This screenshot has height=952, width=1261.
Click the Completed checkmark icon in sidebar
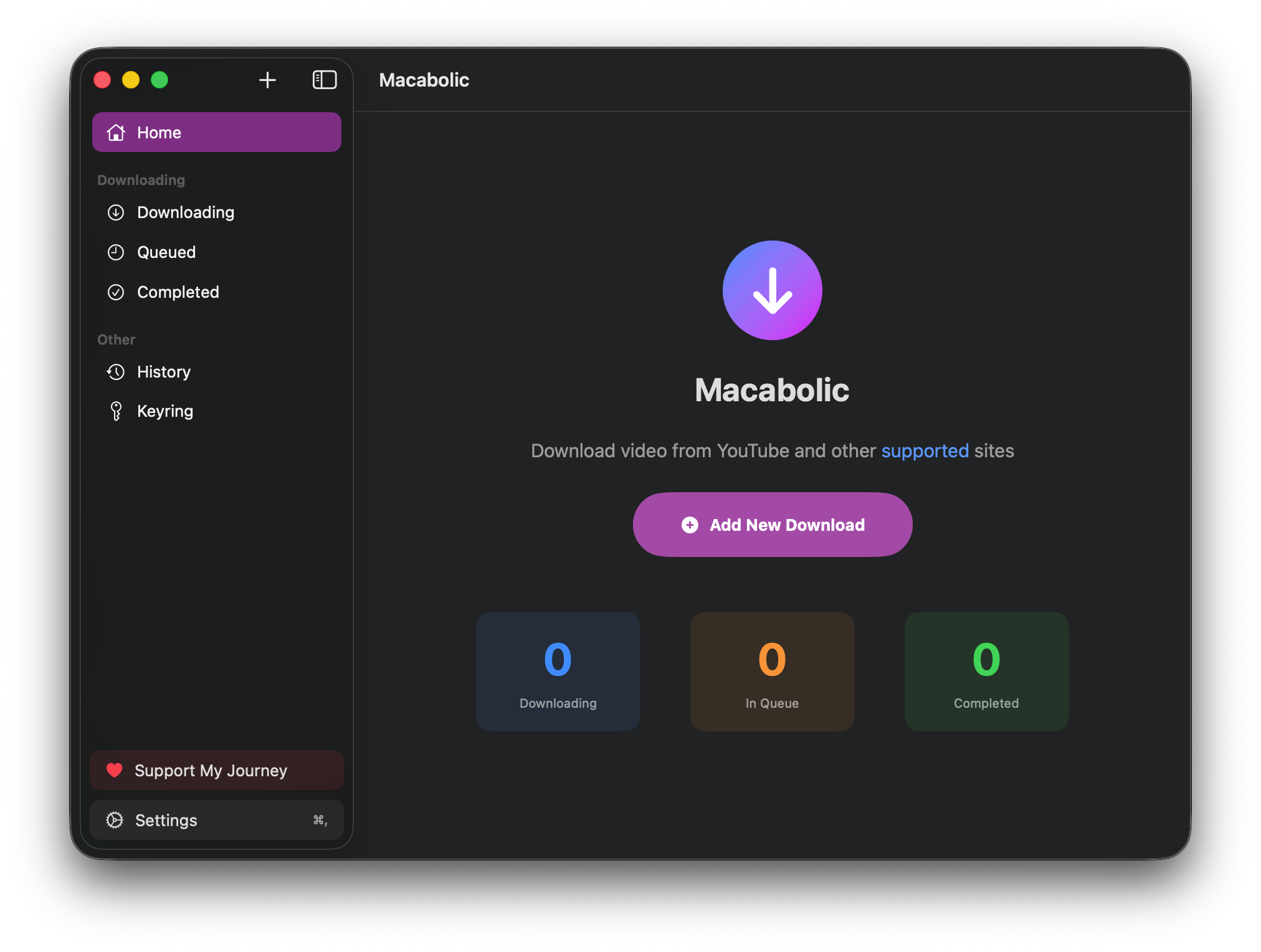click(116, 292)
